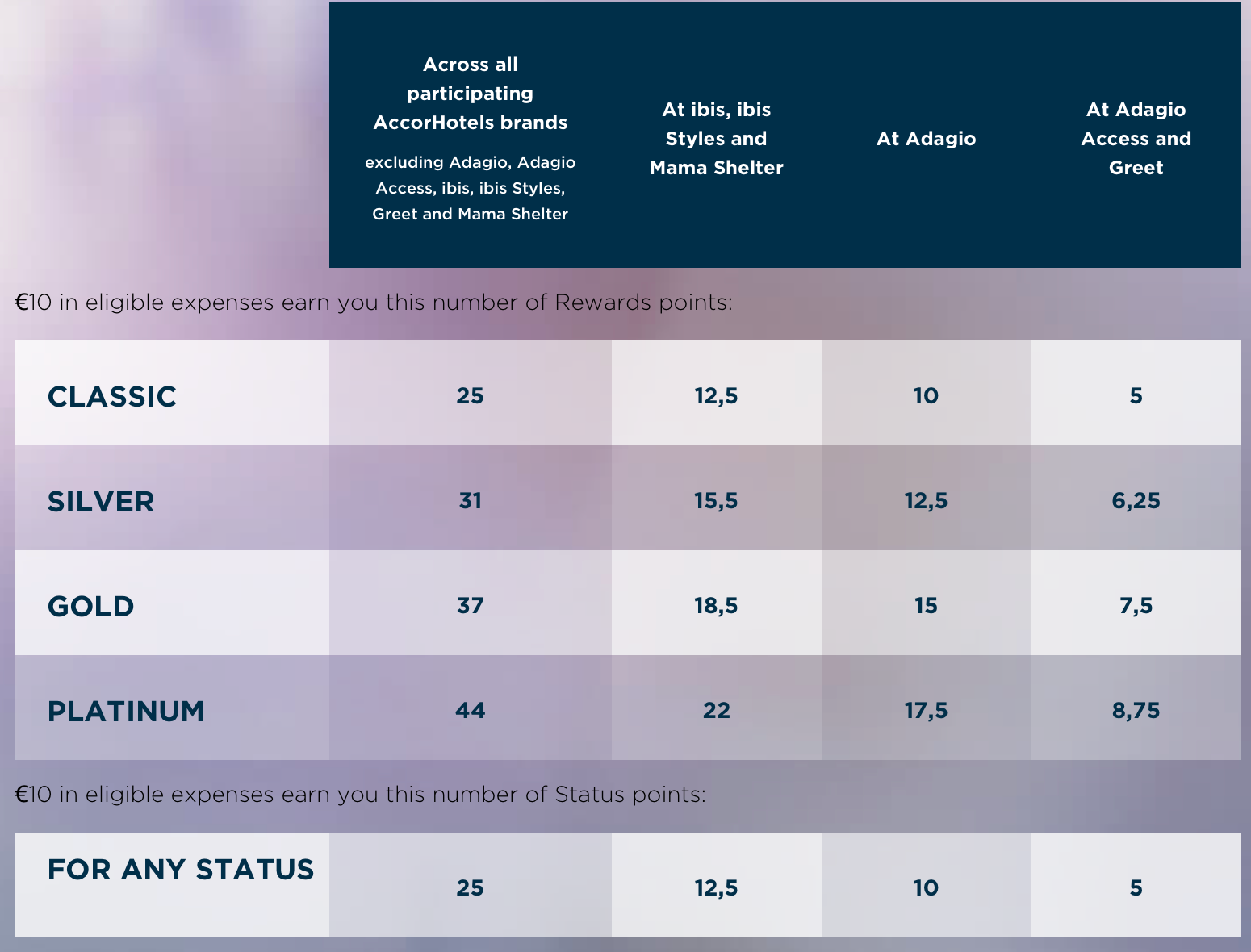Viewport: 1251px width, 952px height.
Task: Select the PLATINUM status row label
Action: tap(126, 711)
